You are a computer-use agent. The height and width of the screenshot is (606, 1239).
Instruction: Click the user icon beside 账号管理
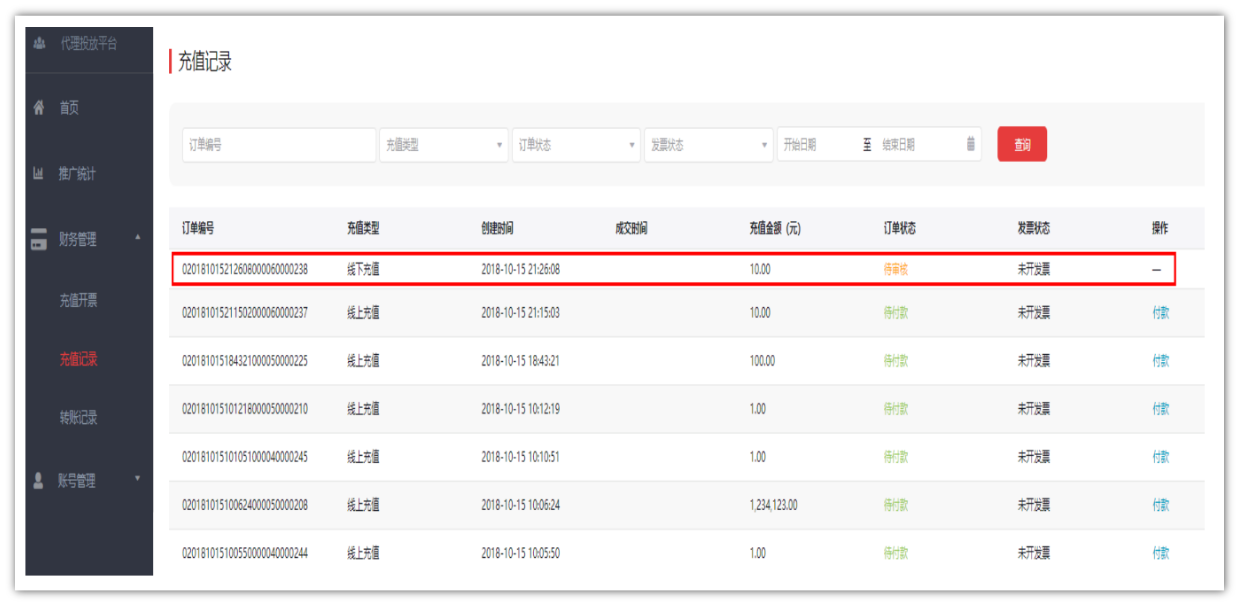point(40,481)
